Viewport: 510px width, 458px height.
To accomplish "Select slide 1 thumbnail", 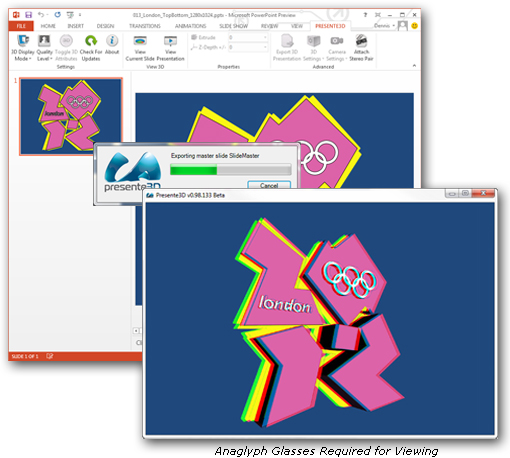I will click(x=71, y=116).
